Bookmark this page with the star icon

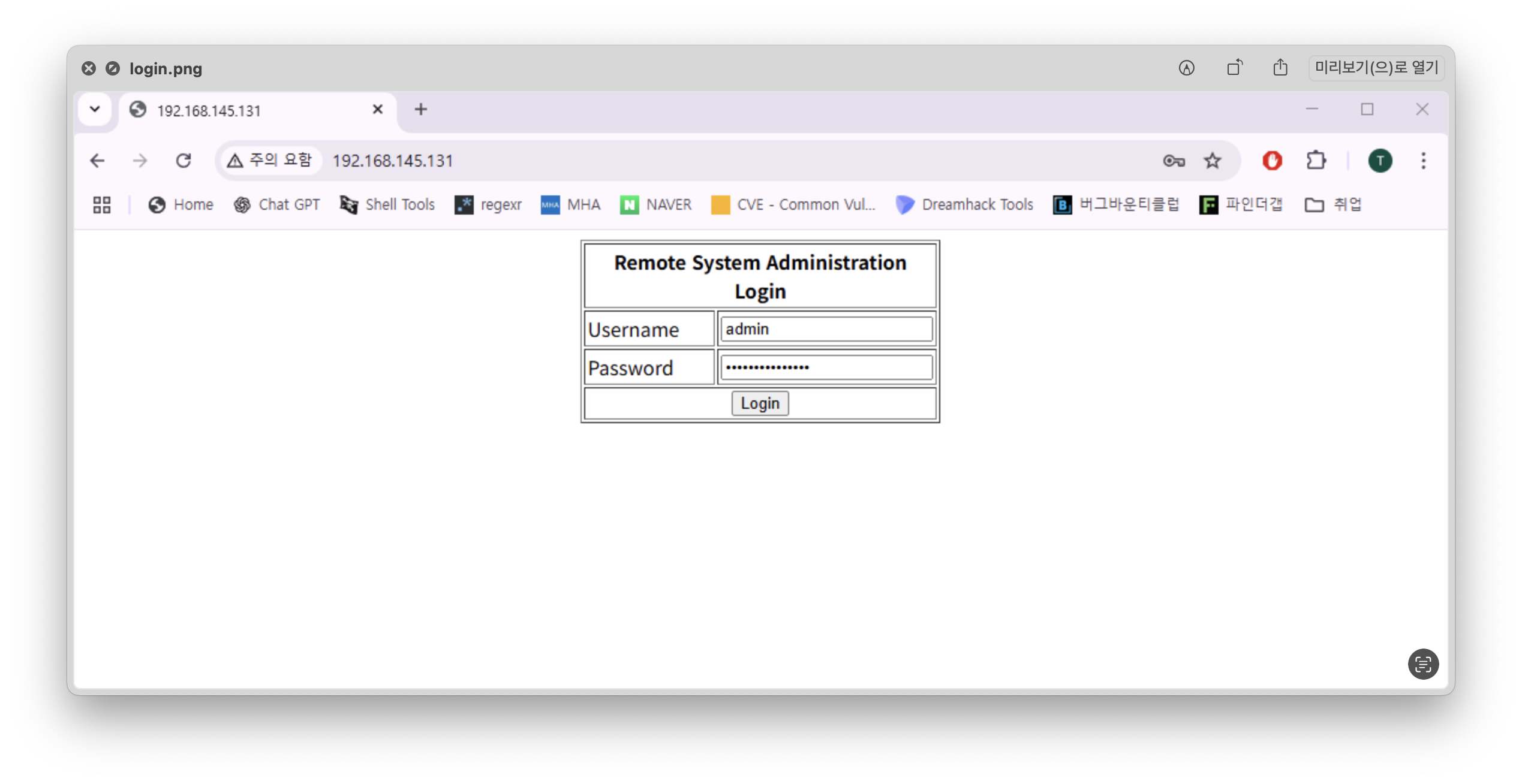[x=1212, y=161]
